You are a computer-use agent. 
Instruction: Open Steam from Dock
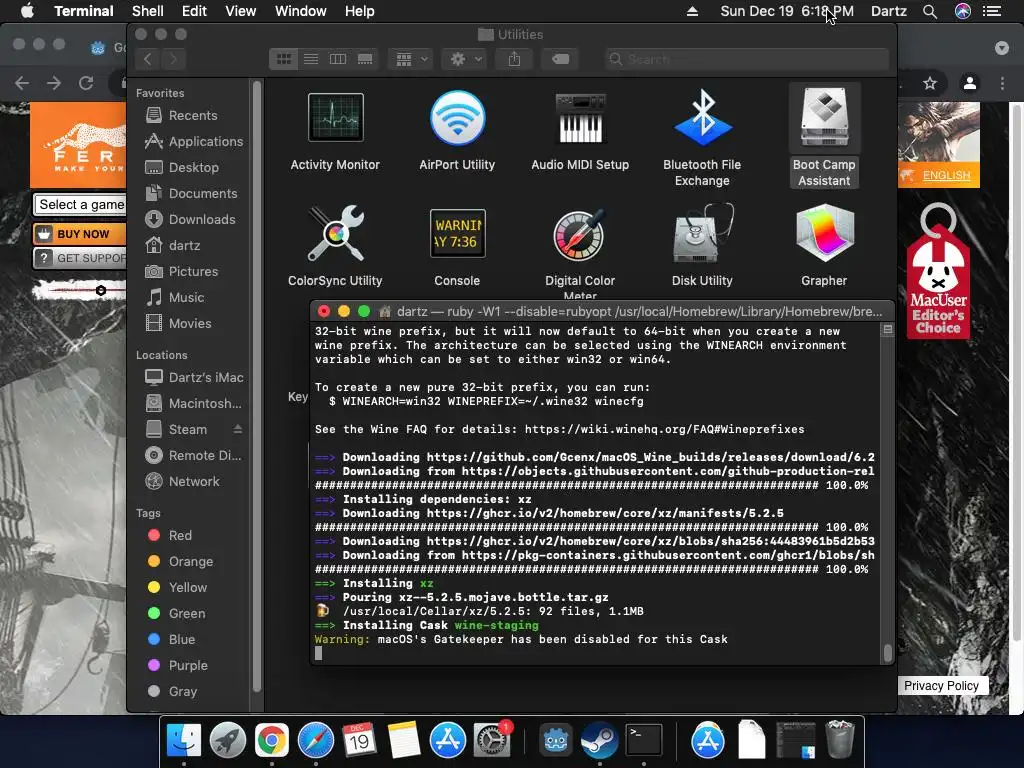600,740
